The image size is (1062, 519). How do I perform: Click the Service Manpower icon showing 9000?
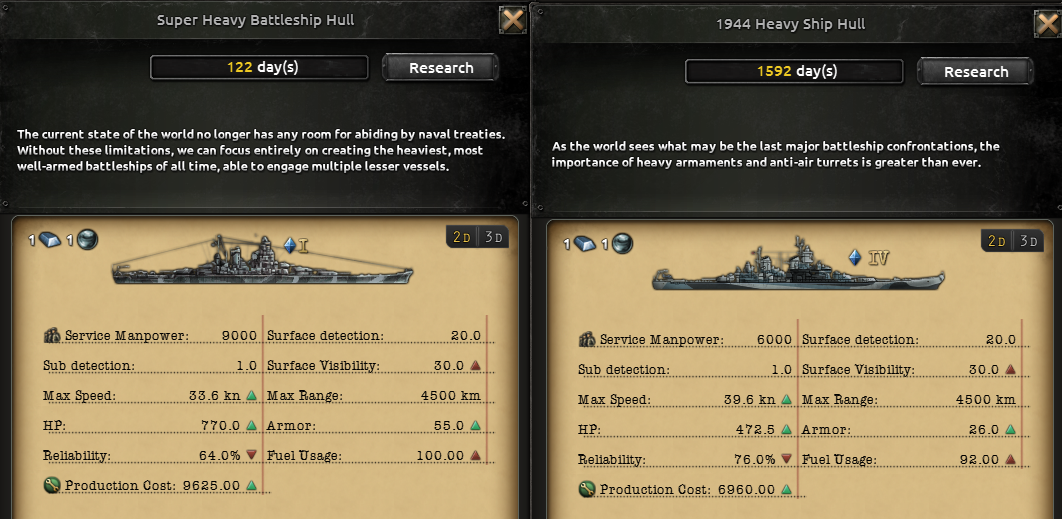(x=52, y=336)
